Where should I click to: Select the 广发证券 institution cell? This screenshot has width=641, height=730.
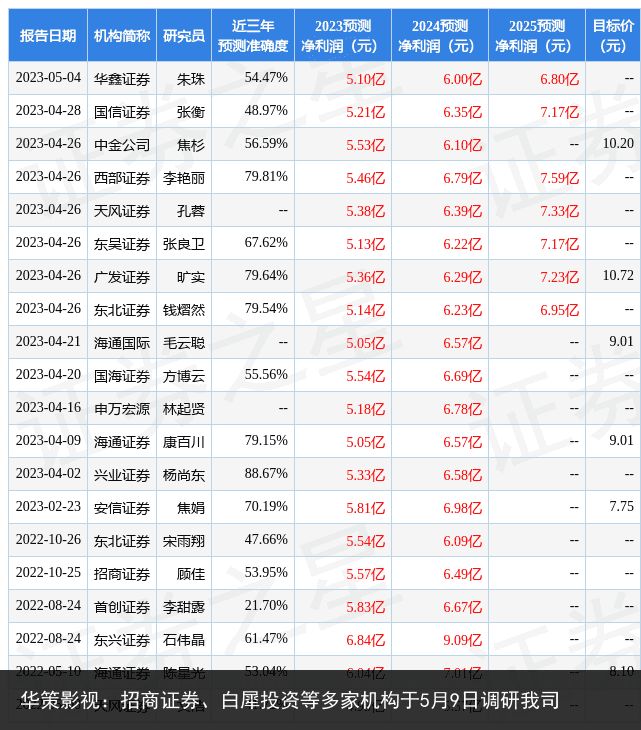point(122,277)
